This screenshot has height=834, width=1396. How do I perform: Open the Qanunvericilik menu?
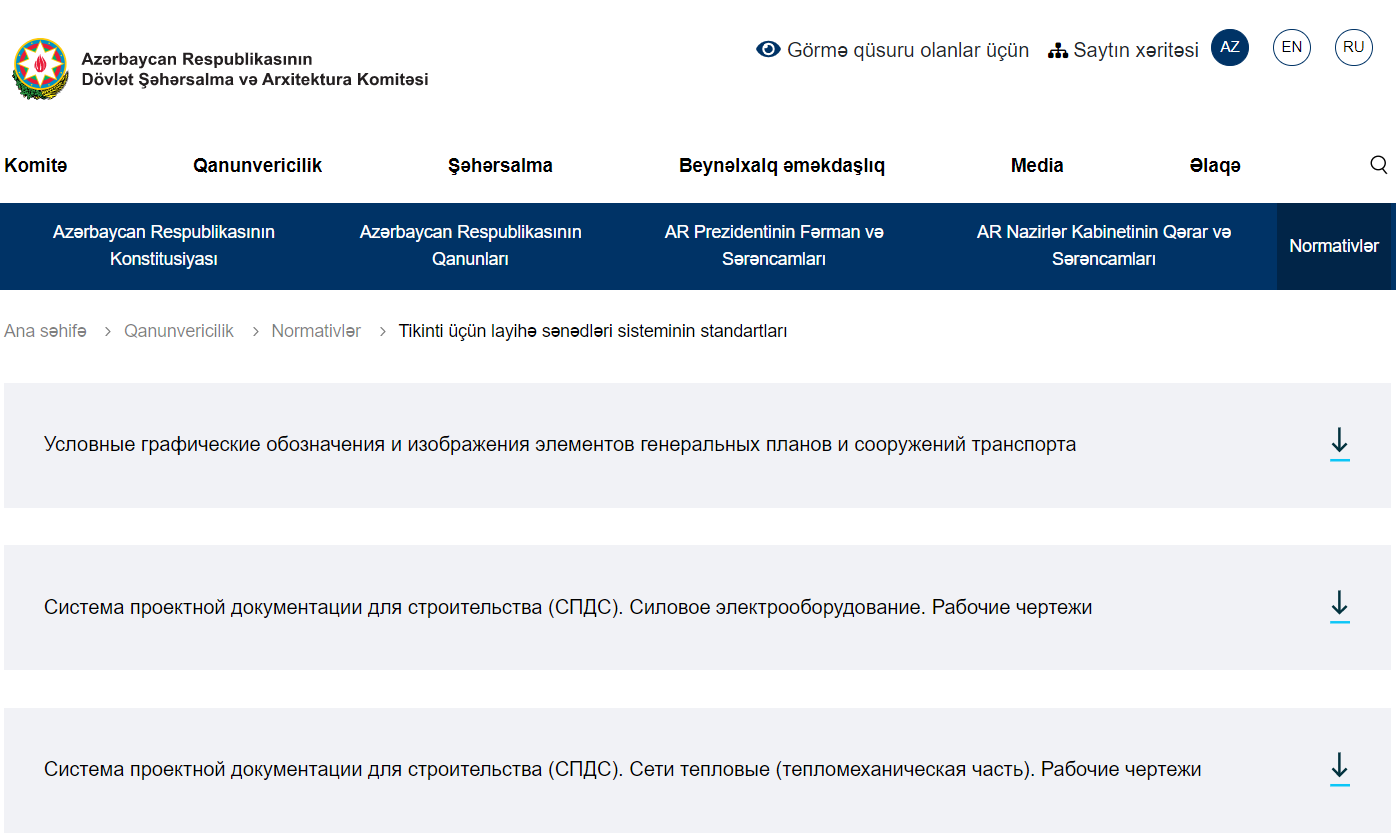(258, 166)
